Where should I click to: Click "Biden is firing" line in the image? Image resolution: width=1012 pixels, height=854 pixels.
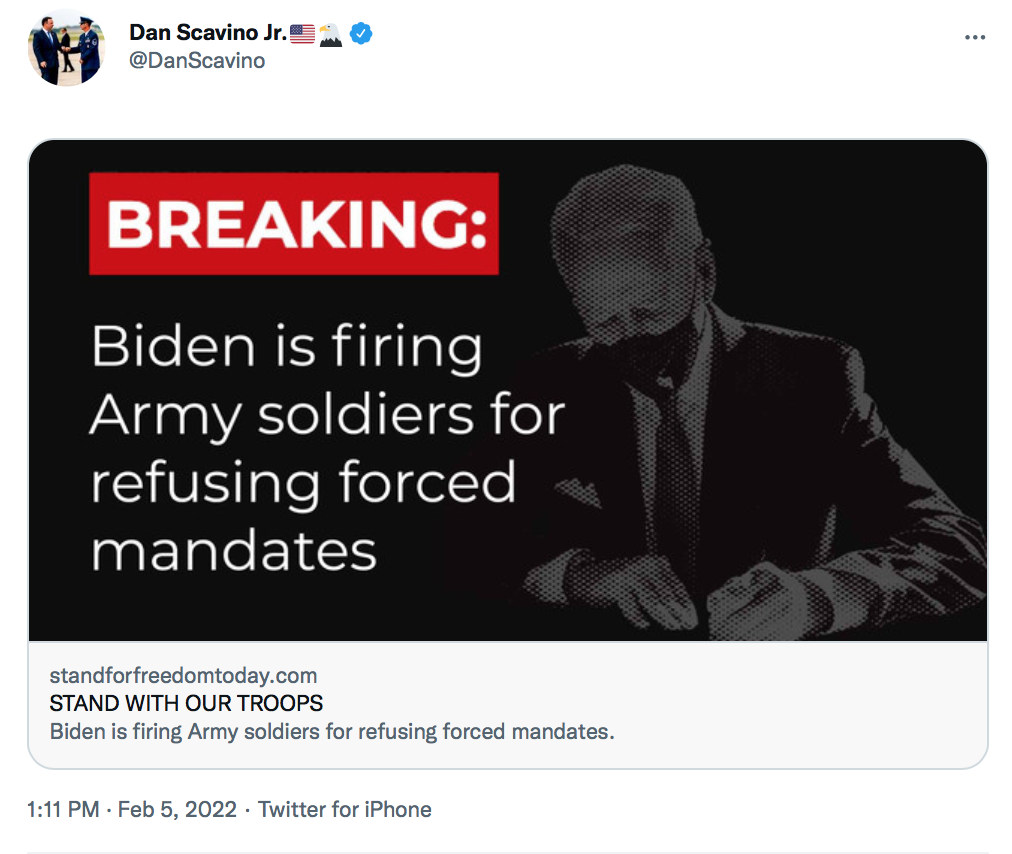coord(287,347)
